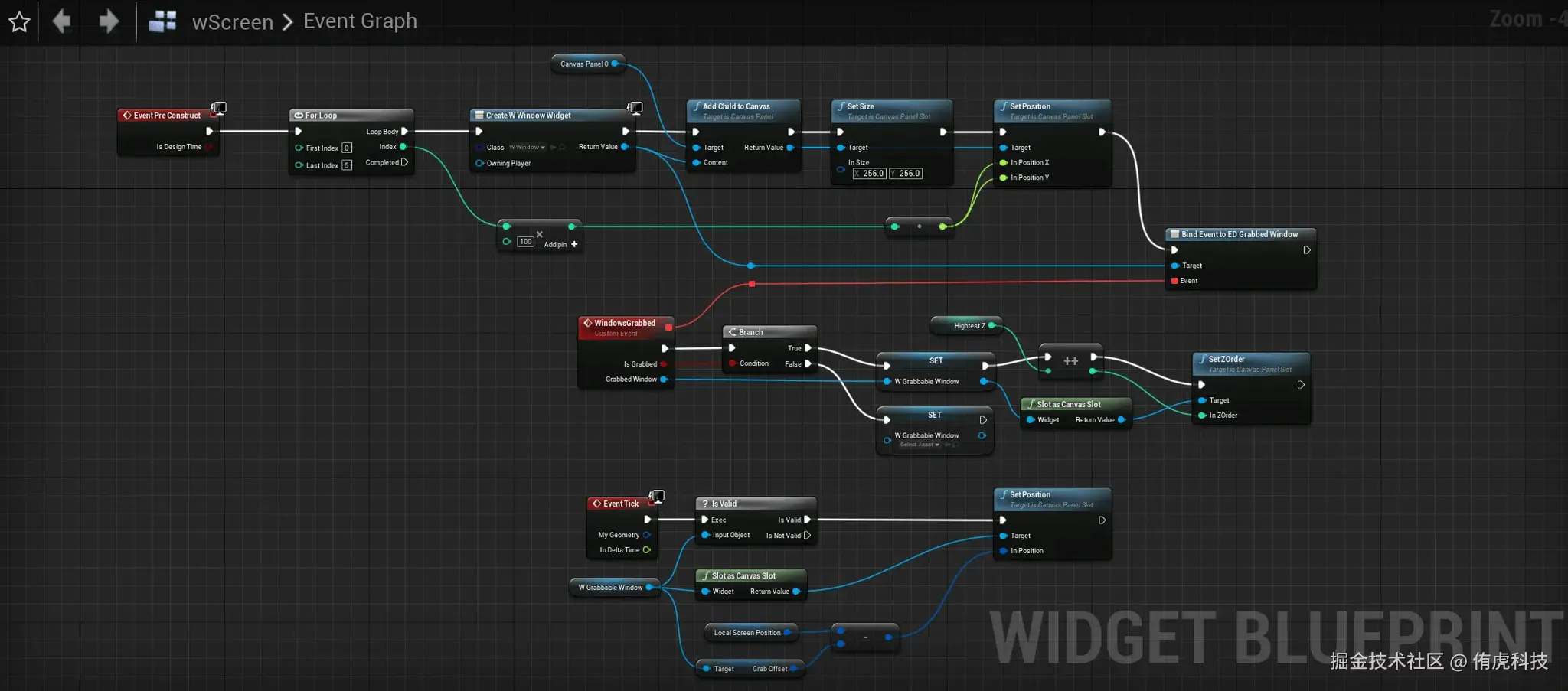Select the WindowsGrabbed custom event icon
Viewport: 1568px width, 691px height.
click(588, 323)
